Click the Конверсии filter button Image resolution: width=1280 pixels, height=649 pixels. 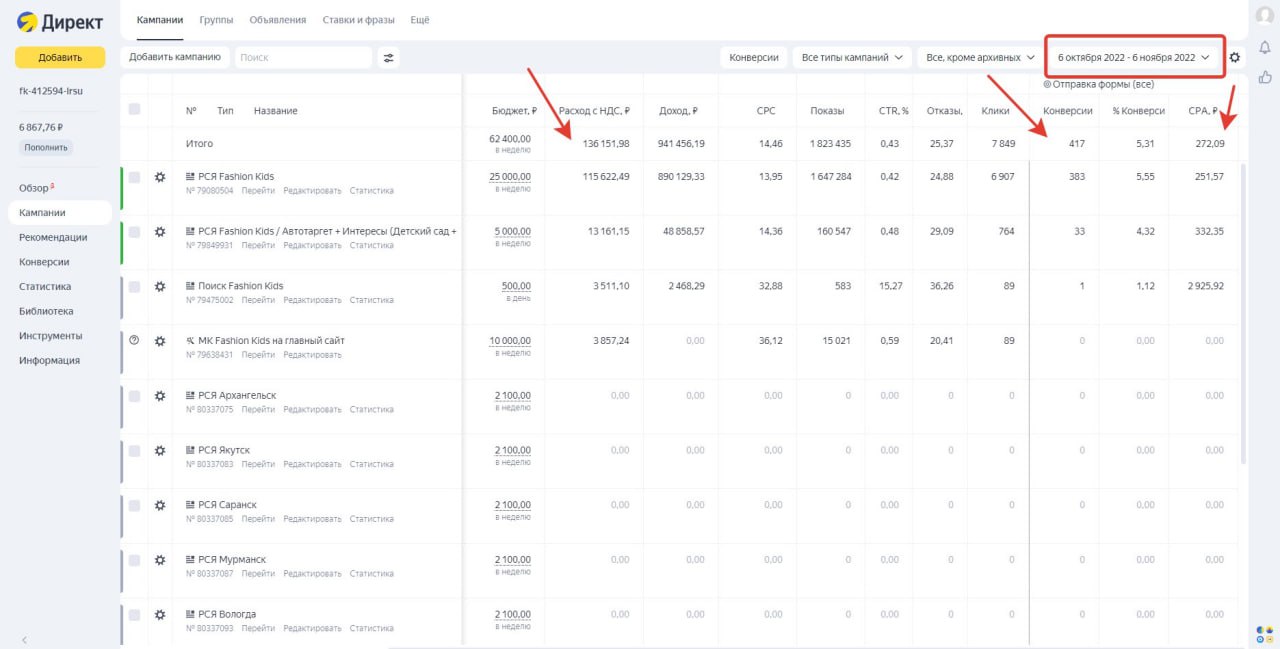754,58
